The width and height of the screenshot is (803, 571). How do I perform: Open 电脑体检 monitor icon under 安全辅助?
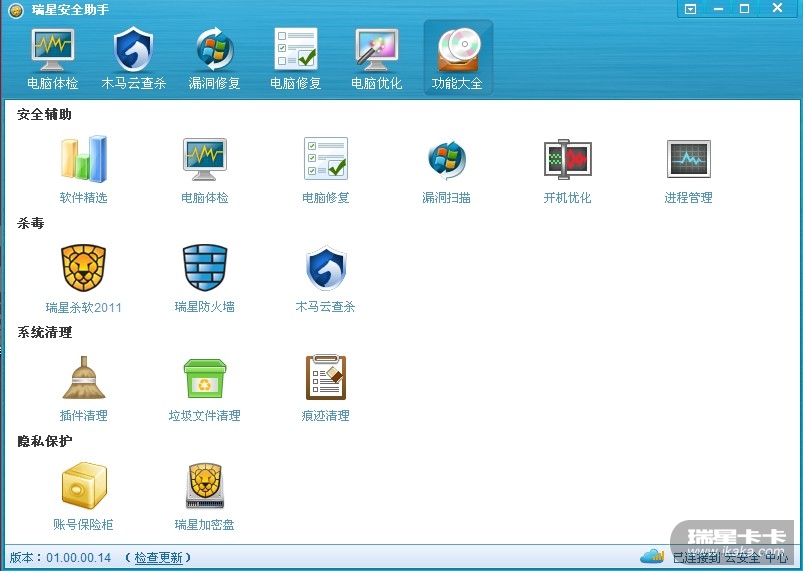(x=204, y=159)
